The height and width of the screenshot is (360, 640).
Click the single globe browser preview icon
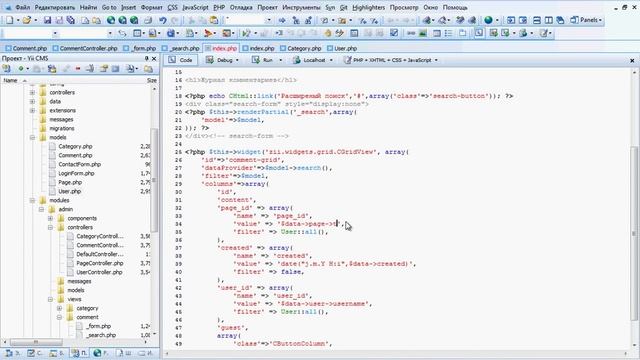[488, 20]
